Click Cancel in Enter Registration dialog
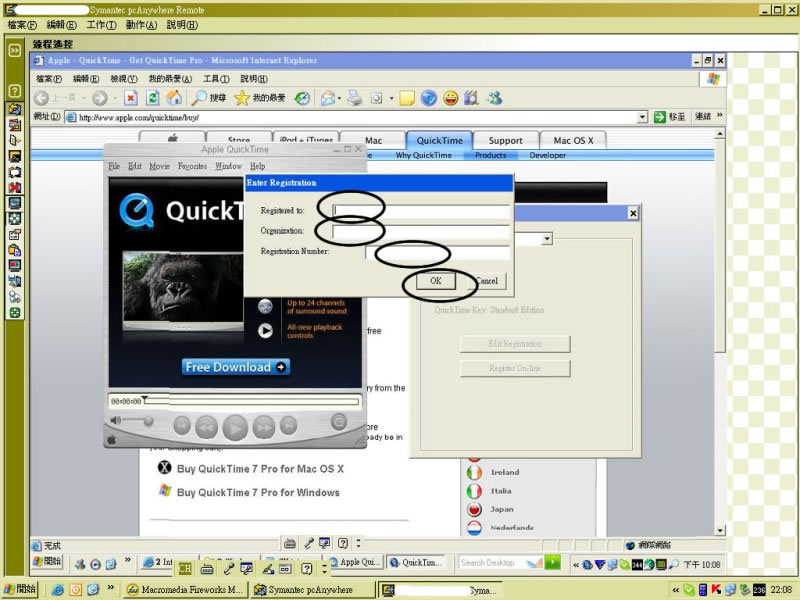 point(486,280)
